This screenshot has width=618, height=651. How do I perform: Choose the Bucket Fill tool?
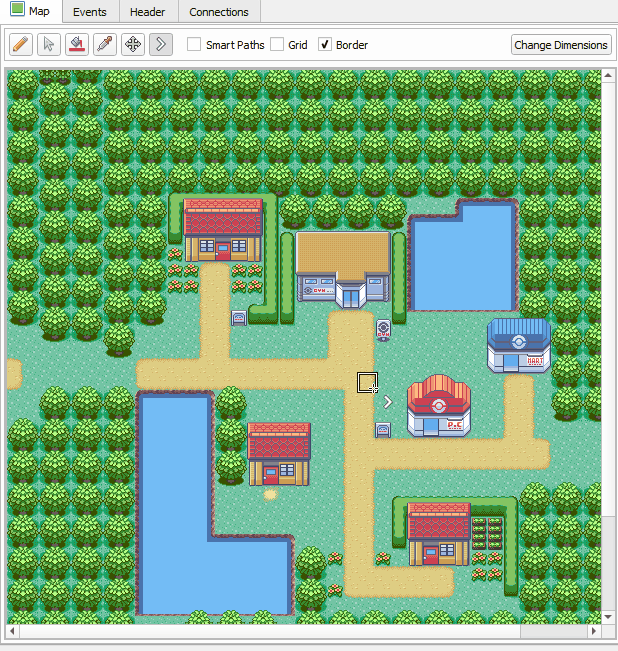click(77, 44)
